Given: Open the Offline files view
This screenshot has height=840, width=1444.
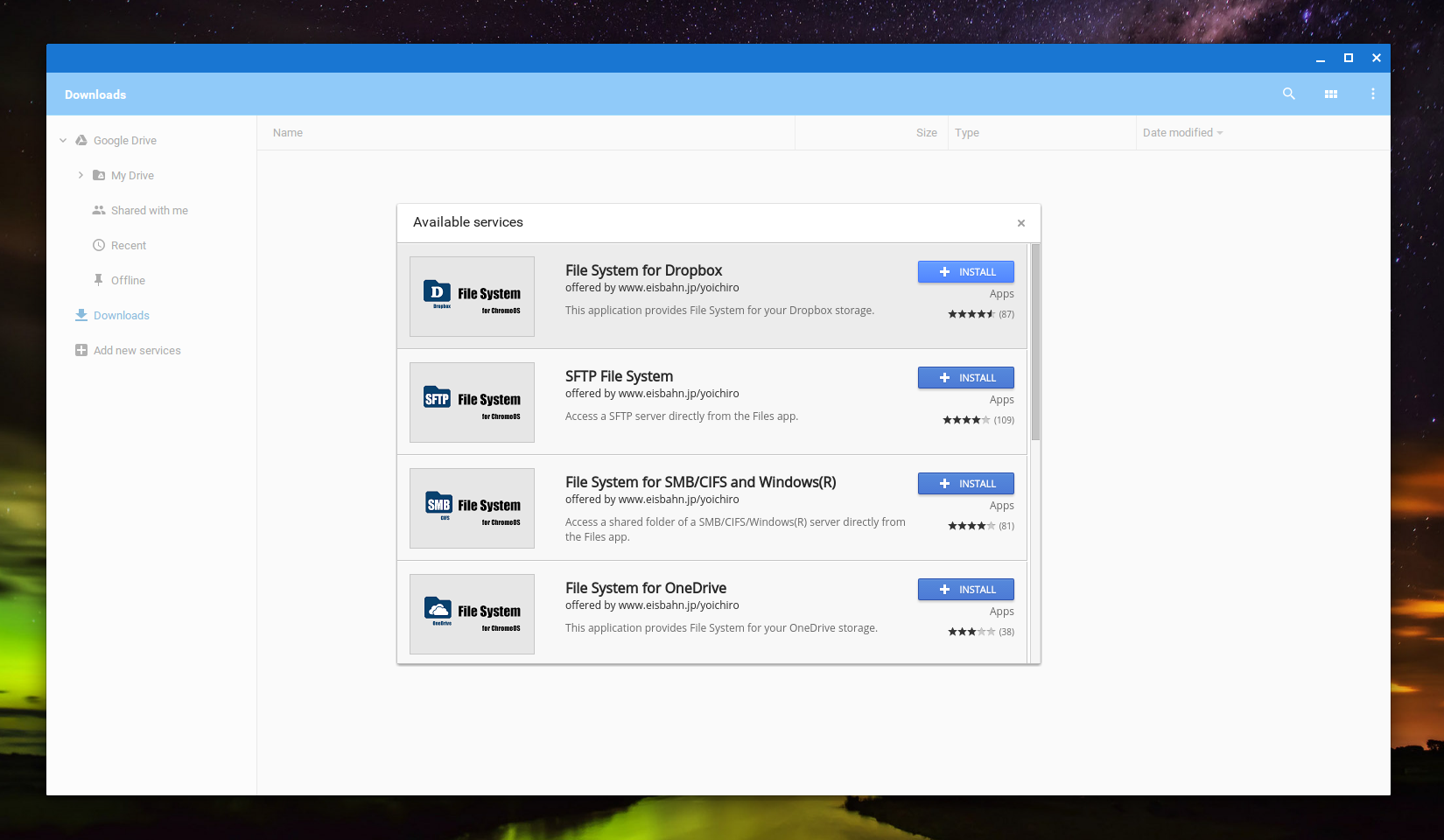Looking at the screenshot, I should [x=128, y=280].
